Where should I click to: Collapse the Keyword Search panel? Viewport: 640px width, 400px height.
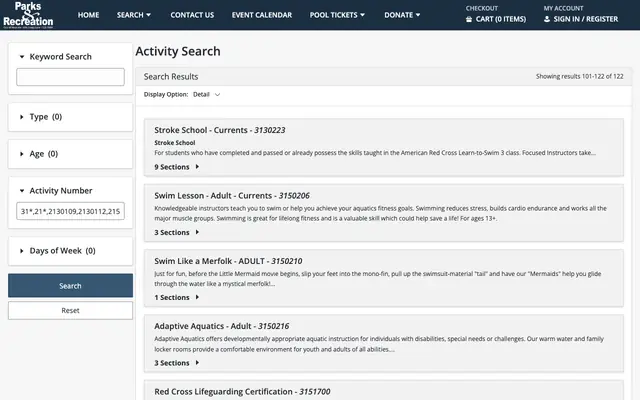pyautogui.click(x=56, y=57)
